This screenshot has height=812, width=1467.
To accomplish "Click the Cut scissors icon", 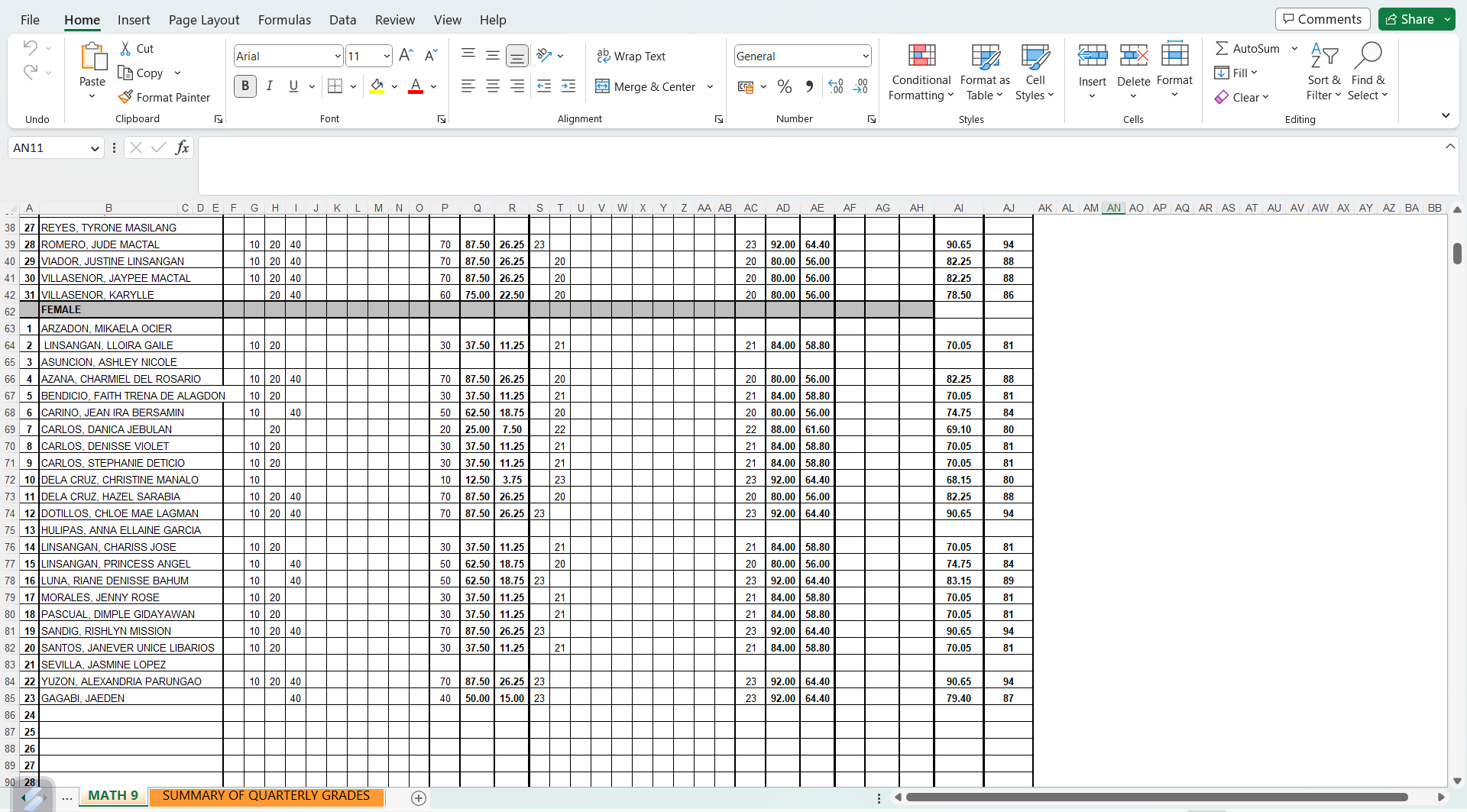I will [125, 48].
